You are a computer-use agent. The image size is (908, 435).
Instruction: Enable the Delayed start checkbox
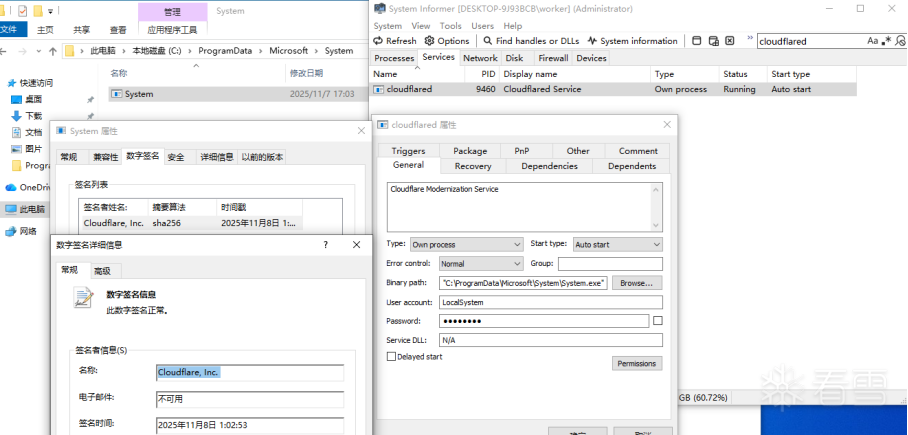pos(391,357)
